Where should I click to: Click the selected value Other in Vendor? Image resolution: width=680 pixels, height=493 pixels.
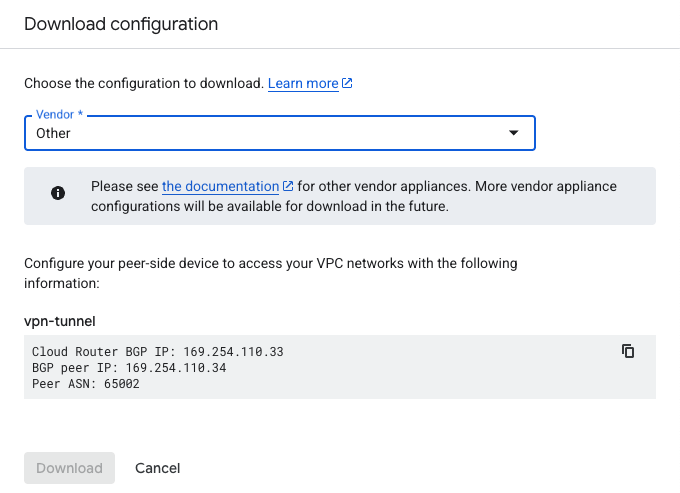click(54, 133)
